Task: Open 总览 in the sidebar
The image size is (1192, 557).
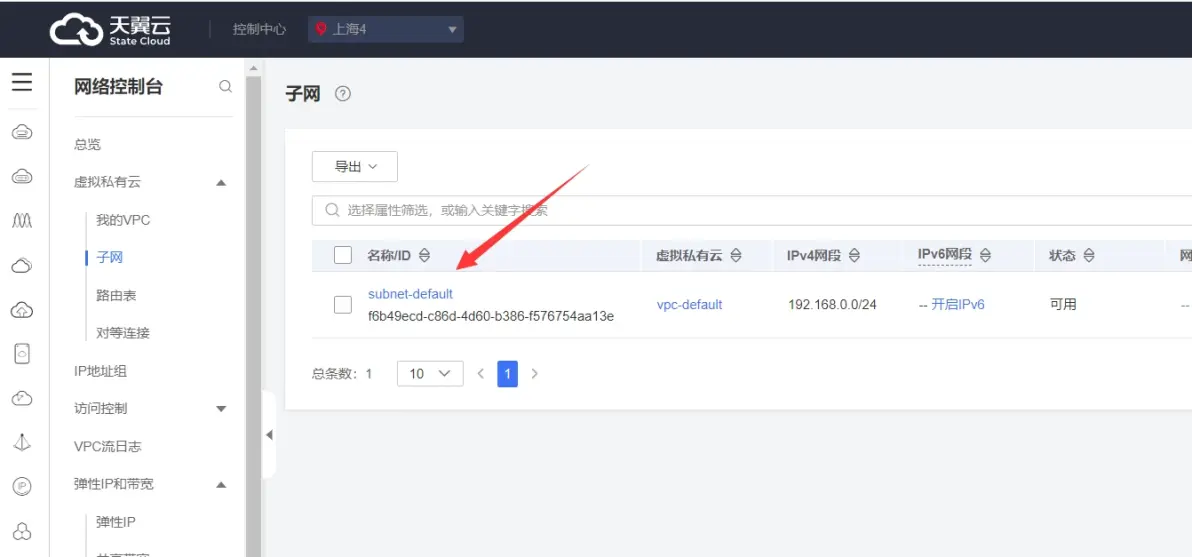Action: click(87, 144)
